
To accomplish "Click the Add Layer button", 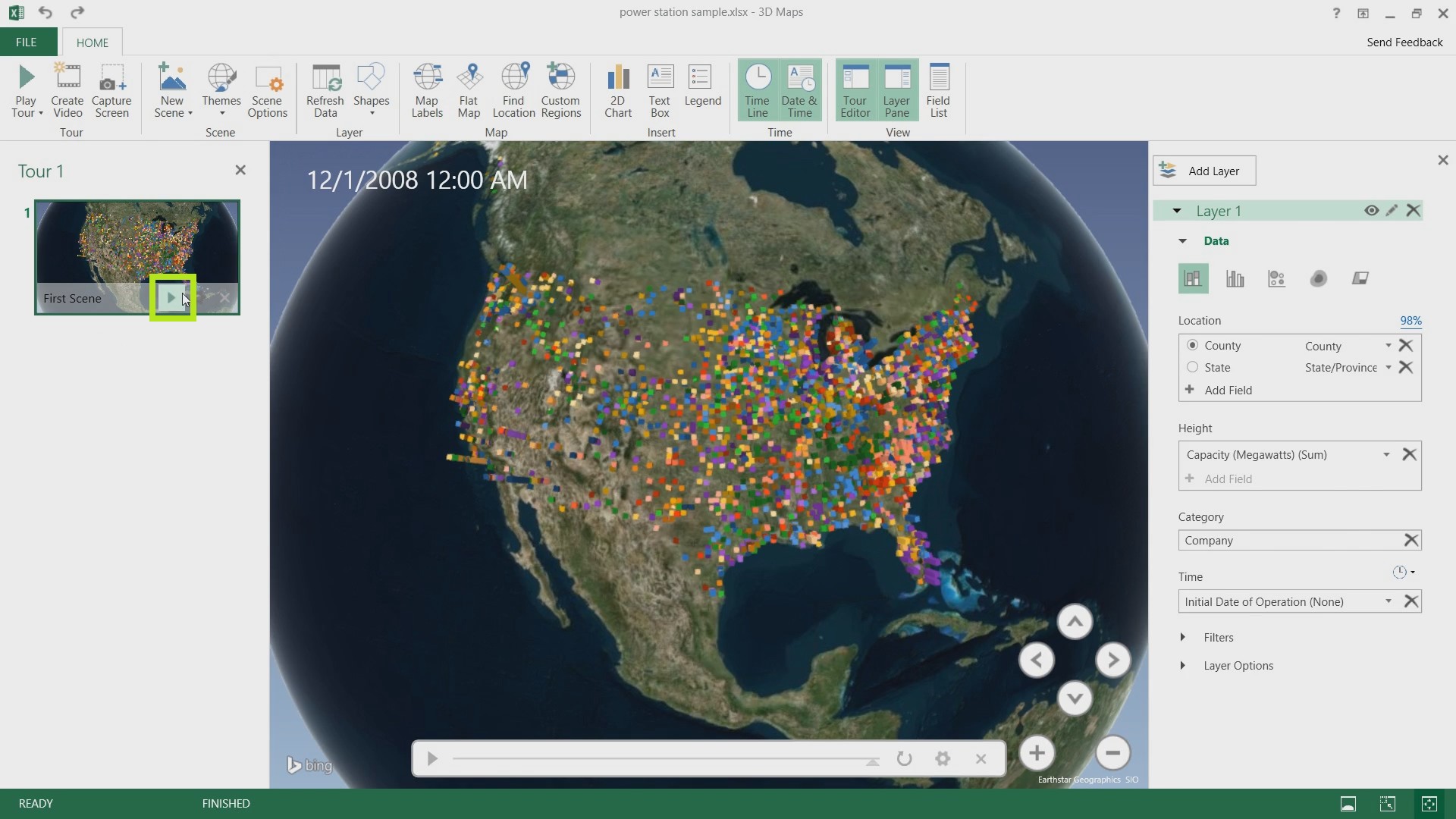I will (x=1204, y=170).
